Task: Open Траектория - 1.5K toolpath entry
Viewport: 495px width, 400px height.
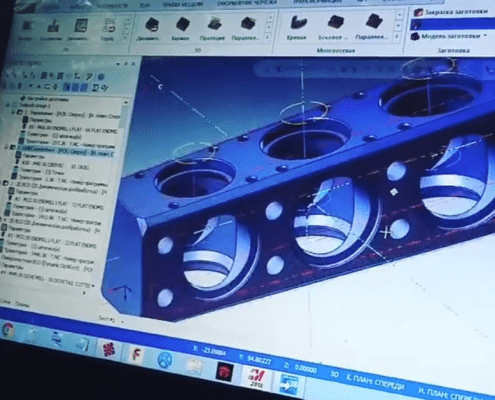Action: click(x=58, y=181)
